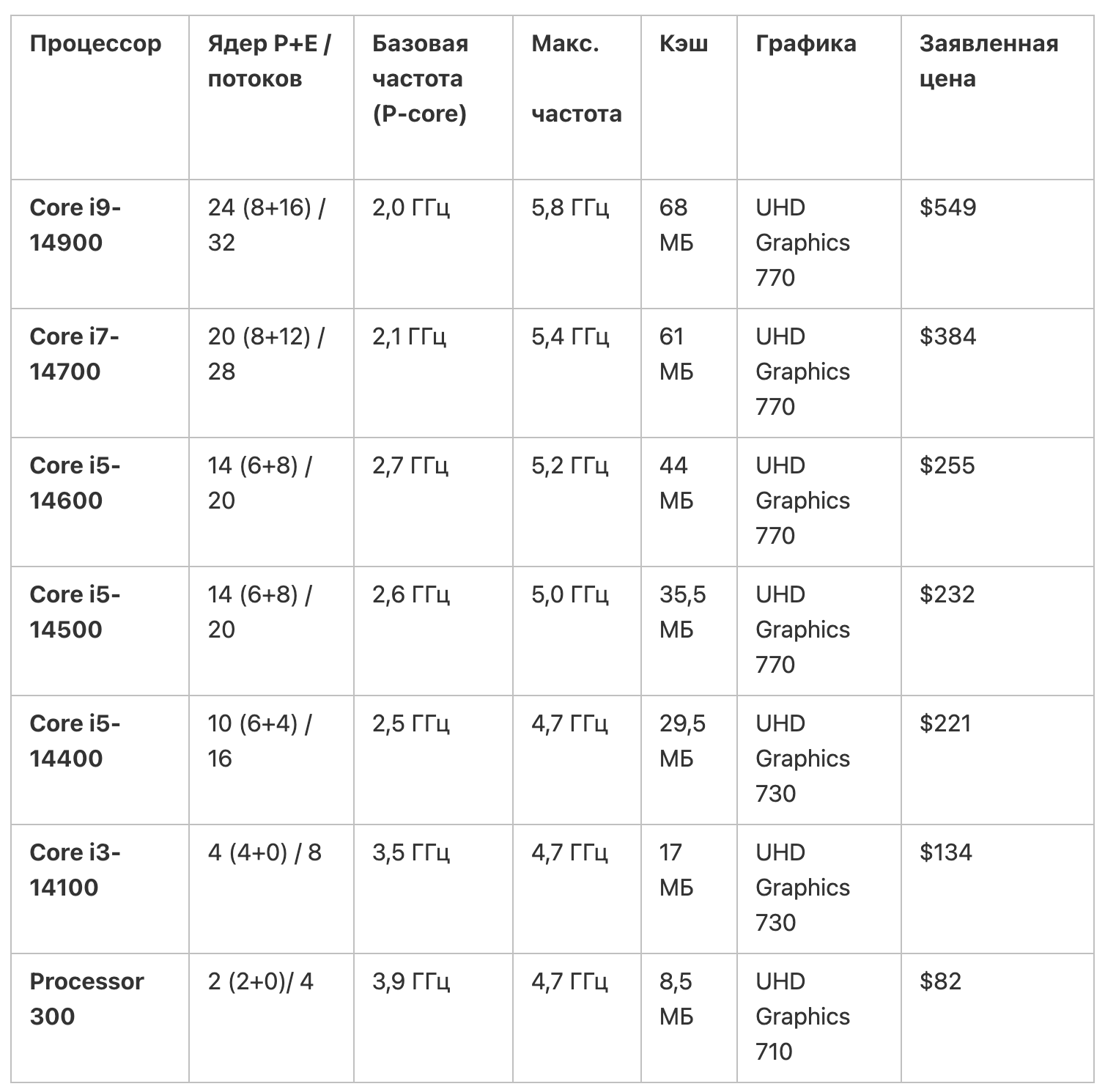Click the Core i3-14100 processor name
This screenshot has width=1105, height=1092.
pyautogui.click(x=75, y=870)
